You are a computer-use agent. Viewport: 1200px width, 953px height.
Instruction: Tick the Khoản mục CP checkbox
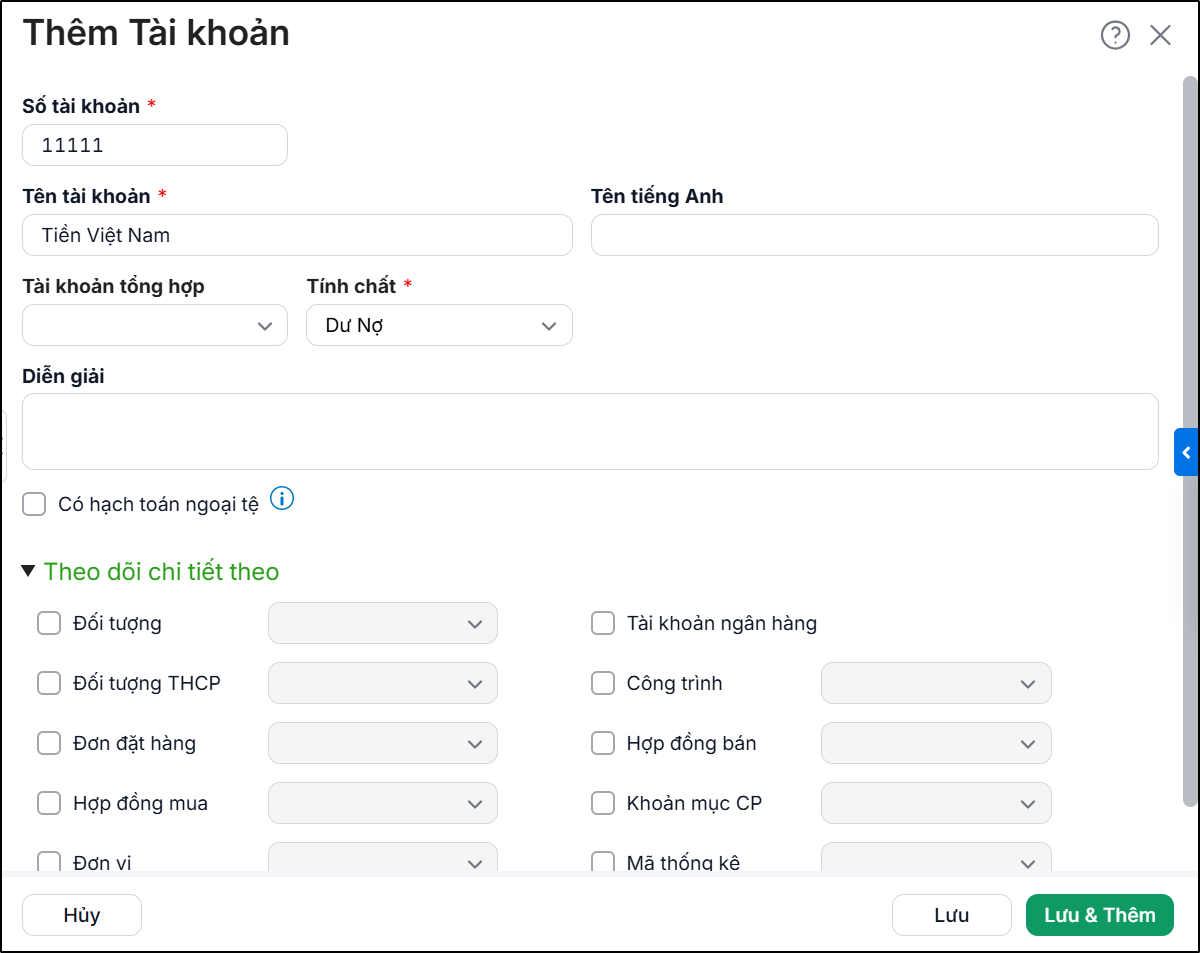point(603,803)
